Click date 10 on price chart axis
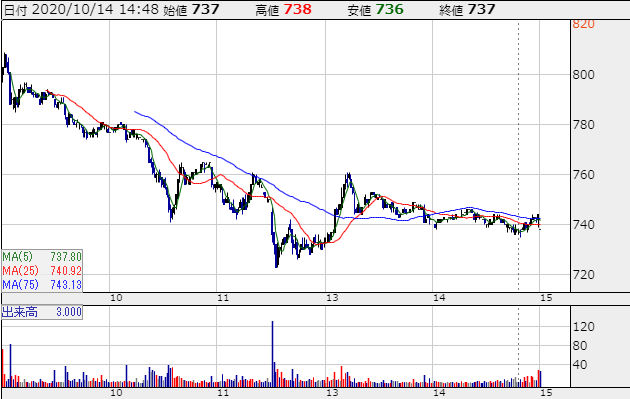The image size is (630, 399). click(x=116, y=298)
